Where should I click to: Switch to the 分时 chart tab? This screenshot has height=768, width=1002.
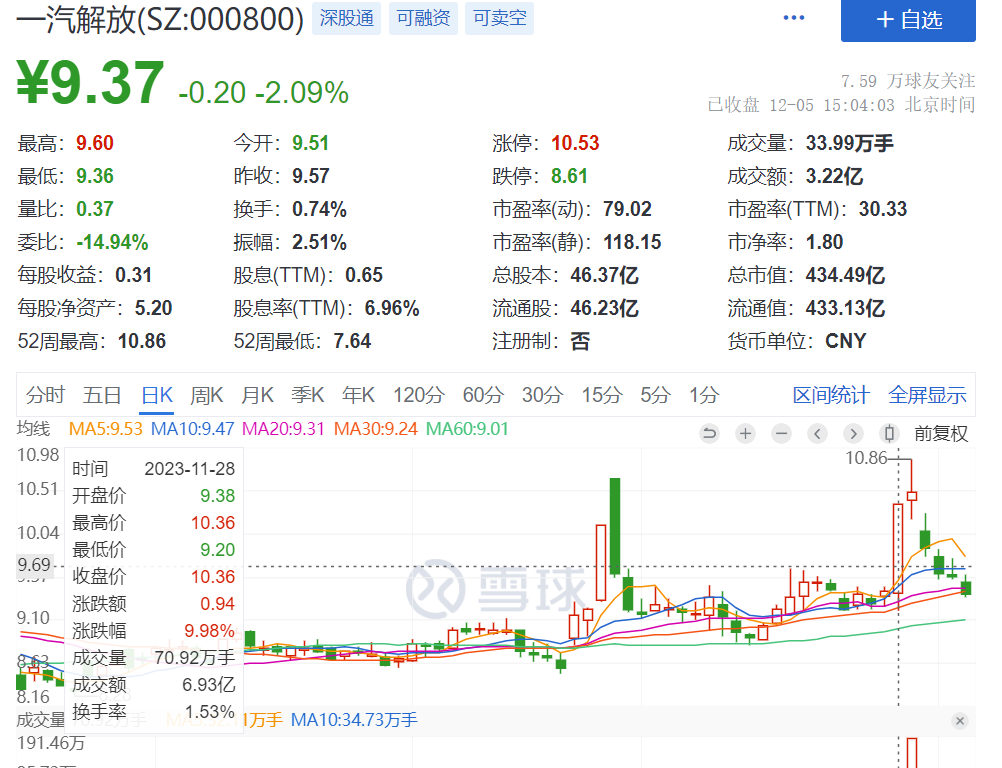pos(45,395)
